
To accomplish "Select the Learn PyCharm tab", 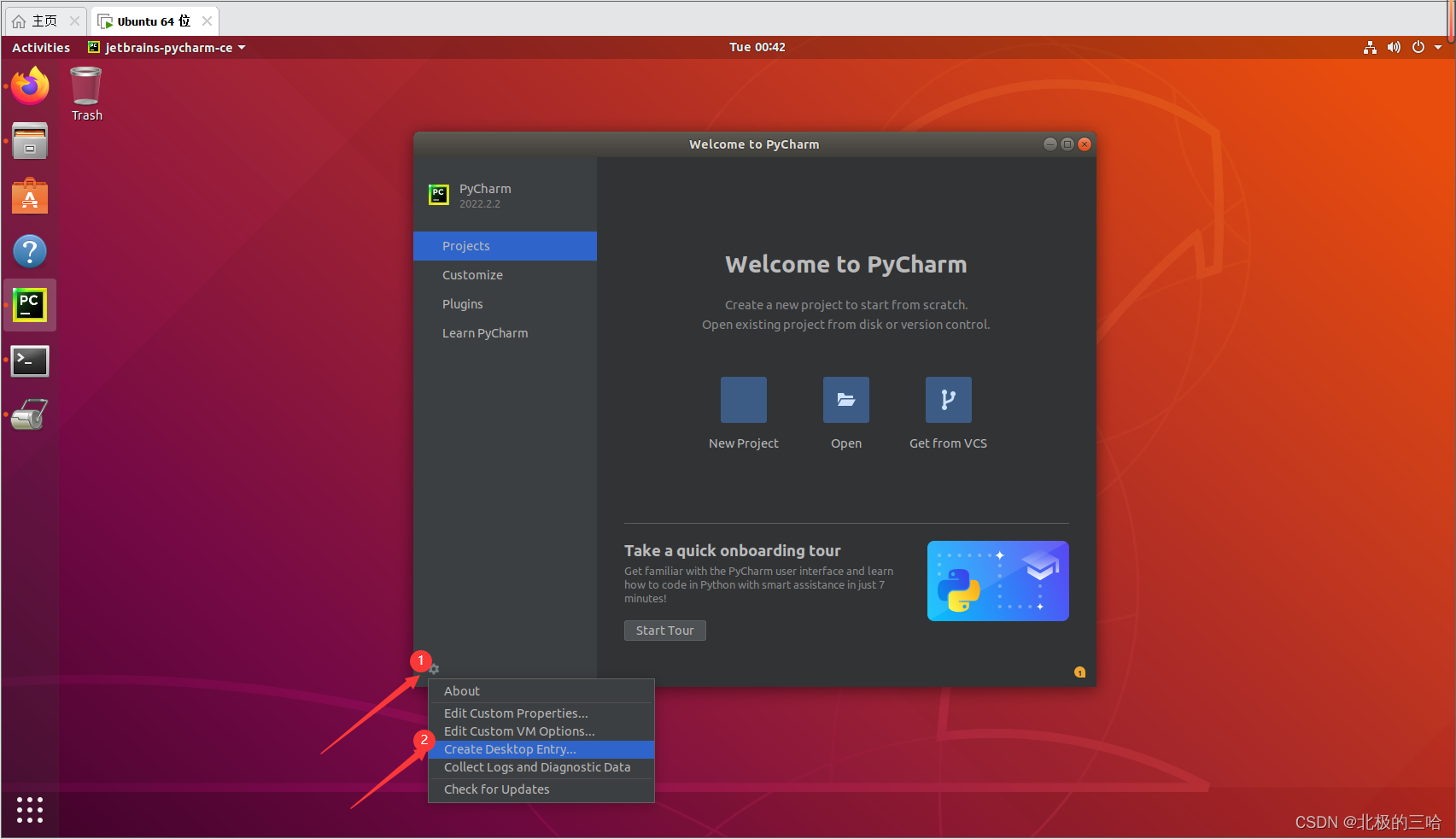I will (505, 333).
